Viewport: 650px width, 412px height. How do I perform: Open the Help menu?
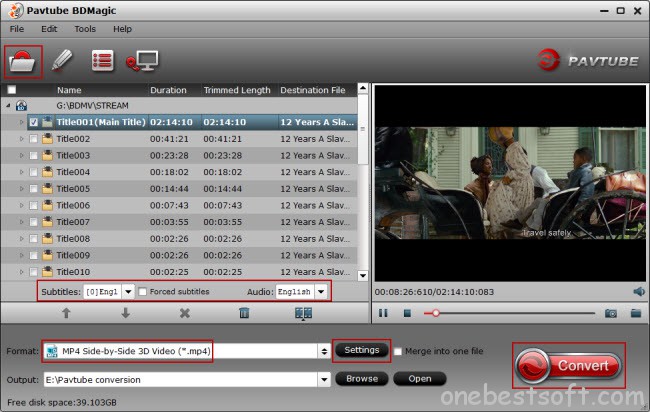[x=122, y=29]
